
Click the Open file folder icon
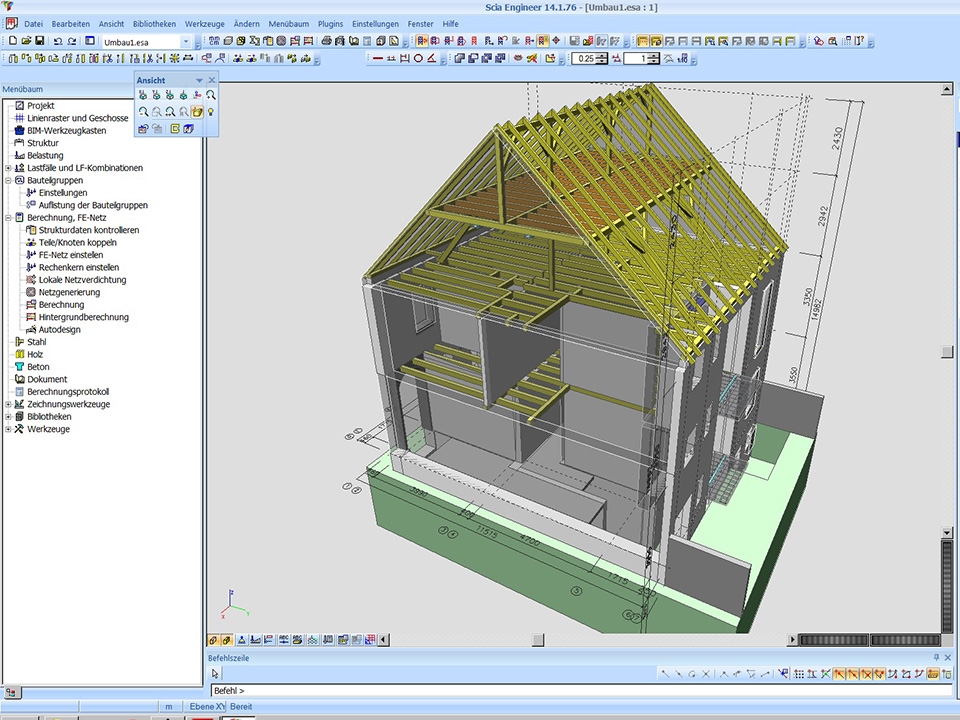(x=26, y=42)
